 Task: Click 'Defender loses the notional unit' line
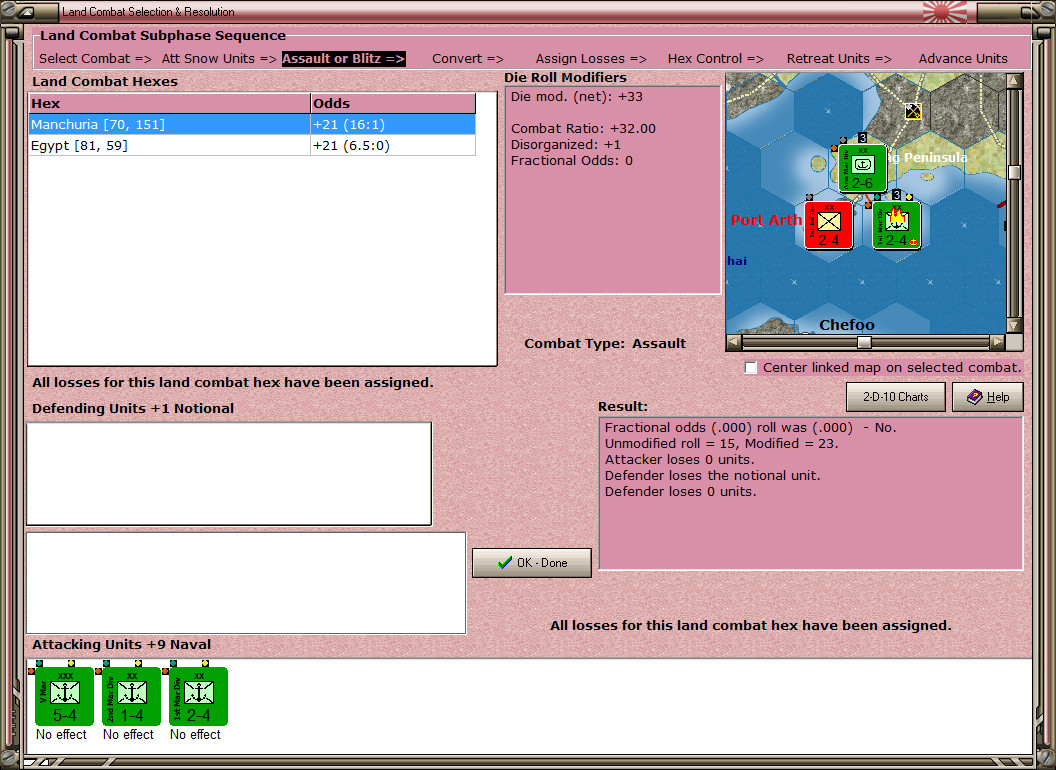pos(713,476)
